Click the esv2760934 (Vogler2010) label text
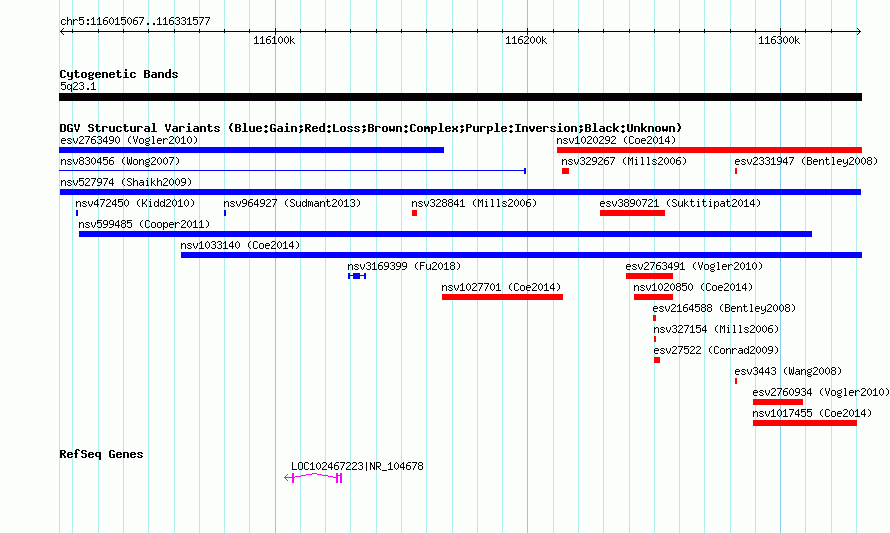890x533 pixels. coord(821,392)
